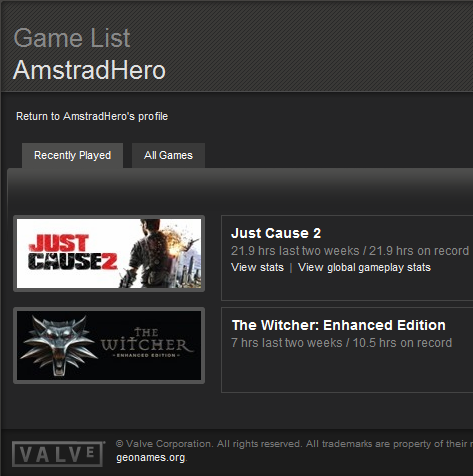This screenshot has height=476, width=473.
Task: Click the Witcher stylized title in banner
Action: coord(147,342)
